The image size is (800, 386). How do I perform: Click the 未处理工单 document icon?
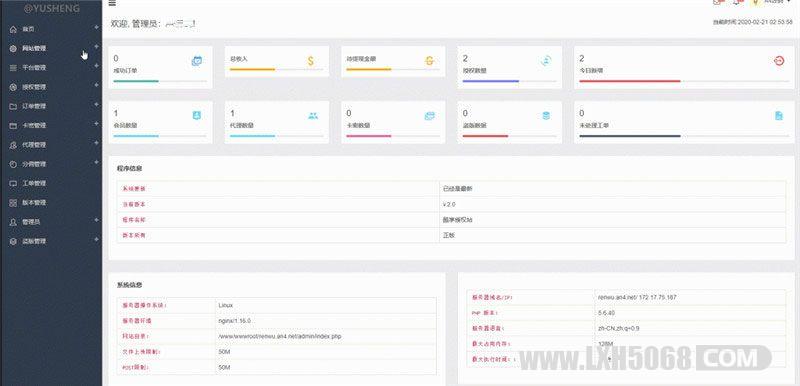(x=779, y=116)
